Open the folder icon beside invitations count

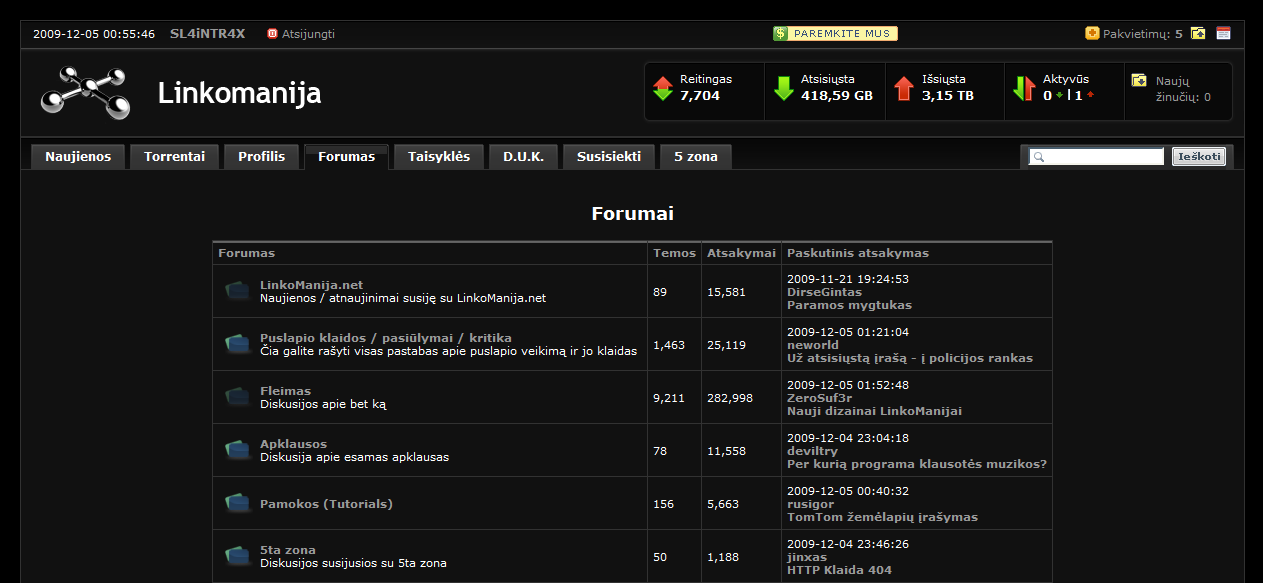[x=1198, y=33]
